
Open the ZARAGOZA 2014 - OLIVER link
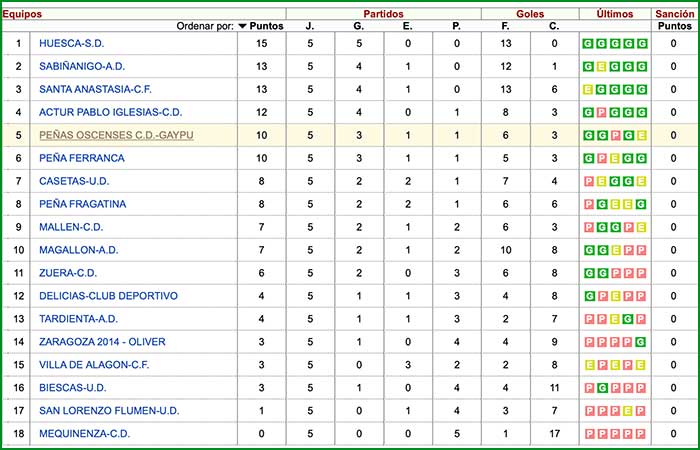[102, 342]
